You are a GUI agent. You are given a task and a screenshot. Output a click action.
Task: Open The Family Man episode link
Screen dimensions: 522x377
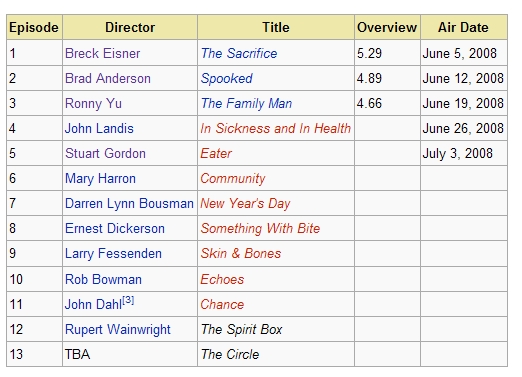coord(246,104)
